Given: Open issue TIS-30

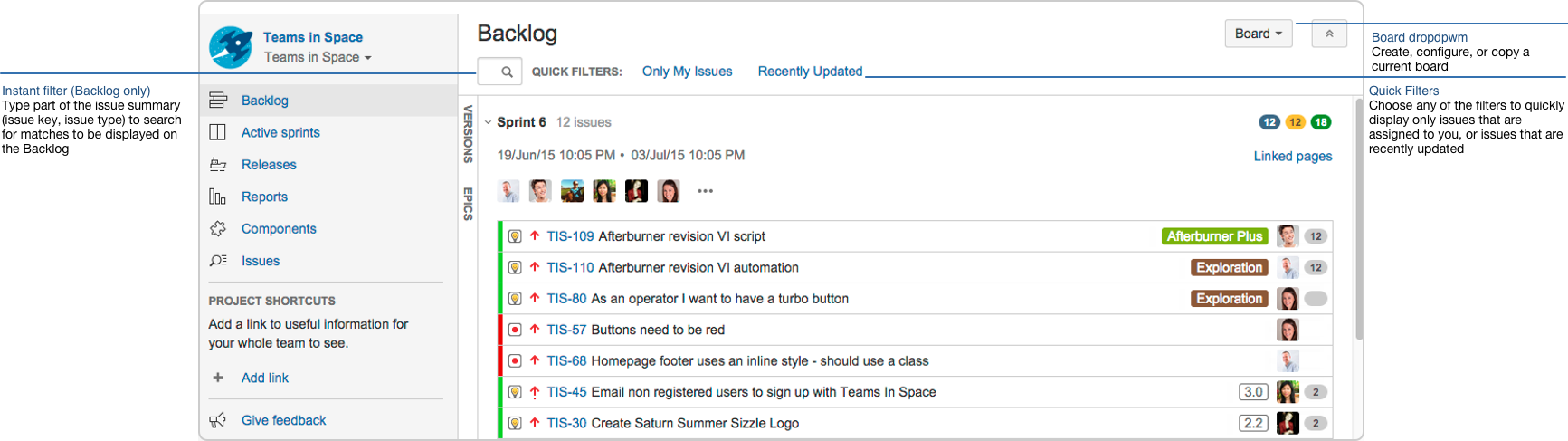Looking at the screenshot, I should pos(567,423).
